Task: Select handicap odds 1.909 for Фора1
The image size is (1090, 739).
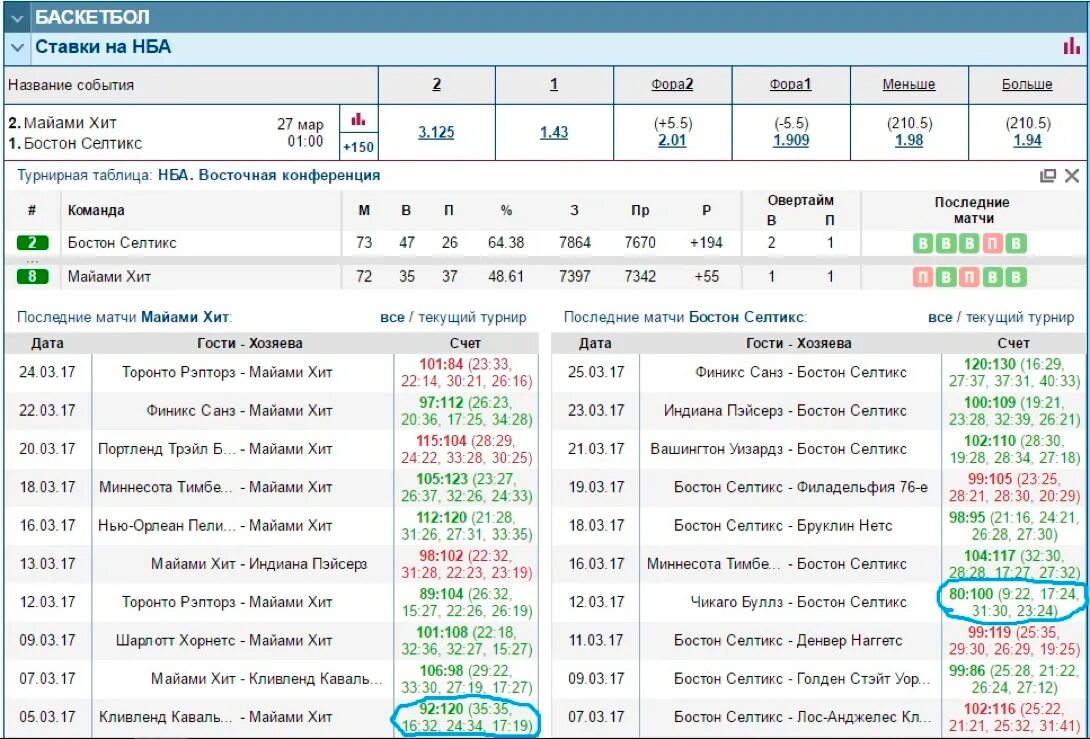Action: click(790, 140)
